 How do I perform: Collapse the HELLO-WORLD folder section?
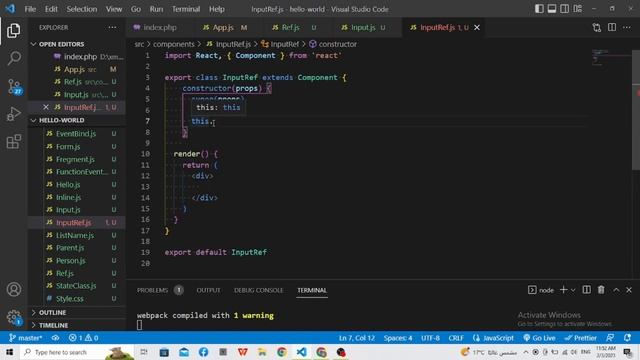pos(77,120)
